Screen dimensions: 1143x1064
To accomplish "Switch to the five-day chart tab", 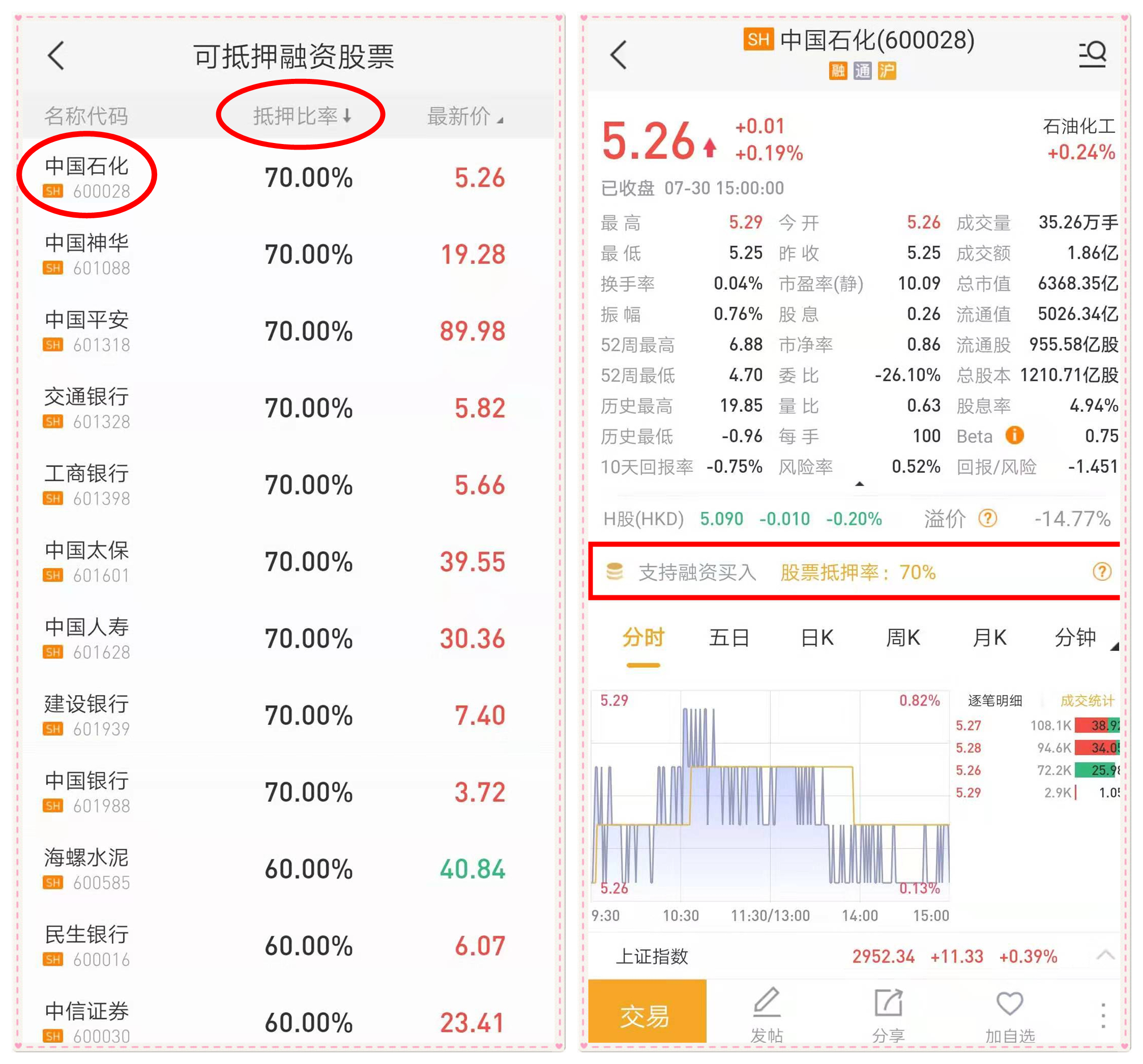I will click(728, 638).
